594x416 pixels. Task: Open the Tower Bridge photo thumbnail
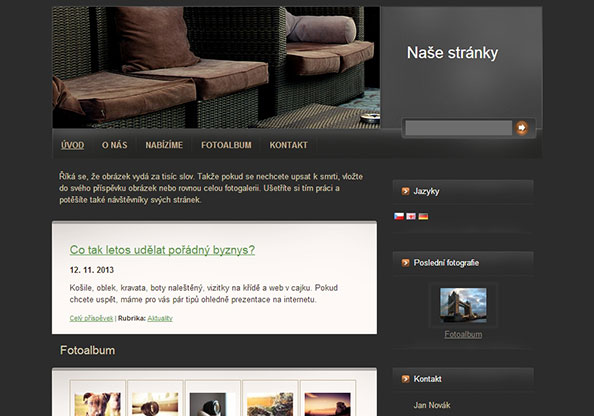pos(463,305)
